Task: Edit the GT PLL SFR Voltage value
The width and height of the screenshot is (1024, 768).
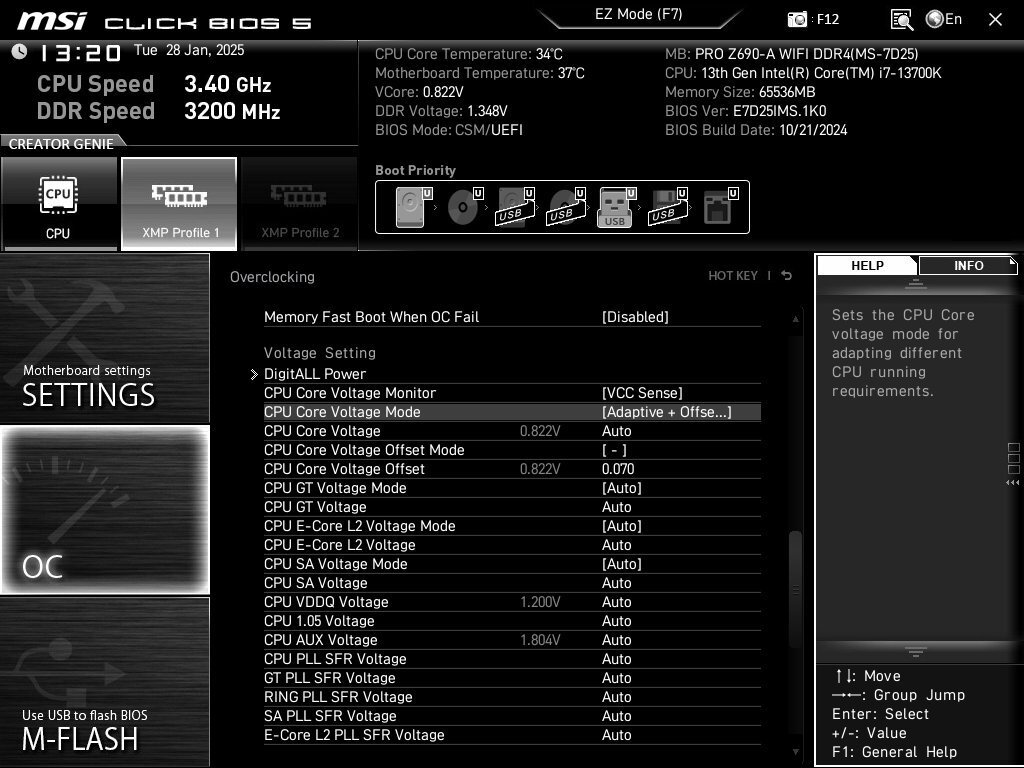Action: point(616,677)
